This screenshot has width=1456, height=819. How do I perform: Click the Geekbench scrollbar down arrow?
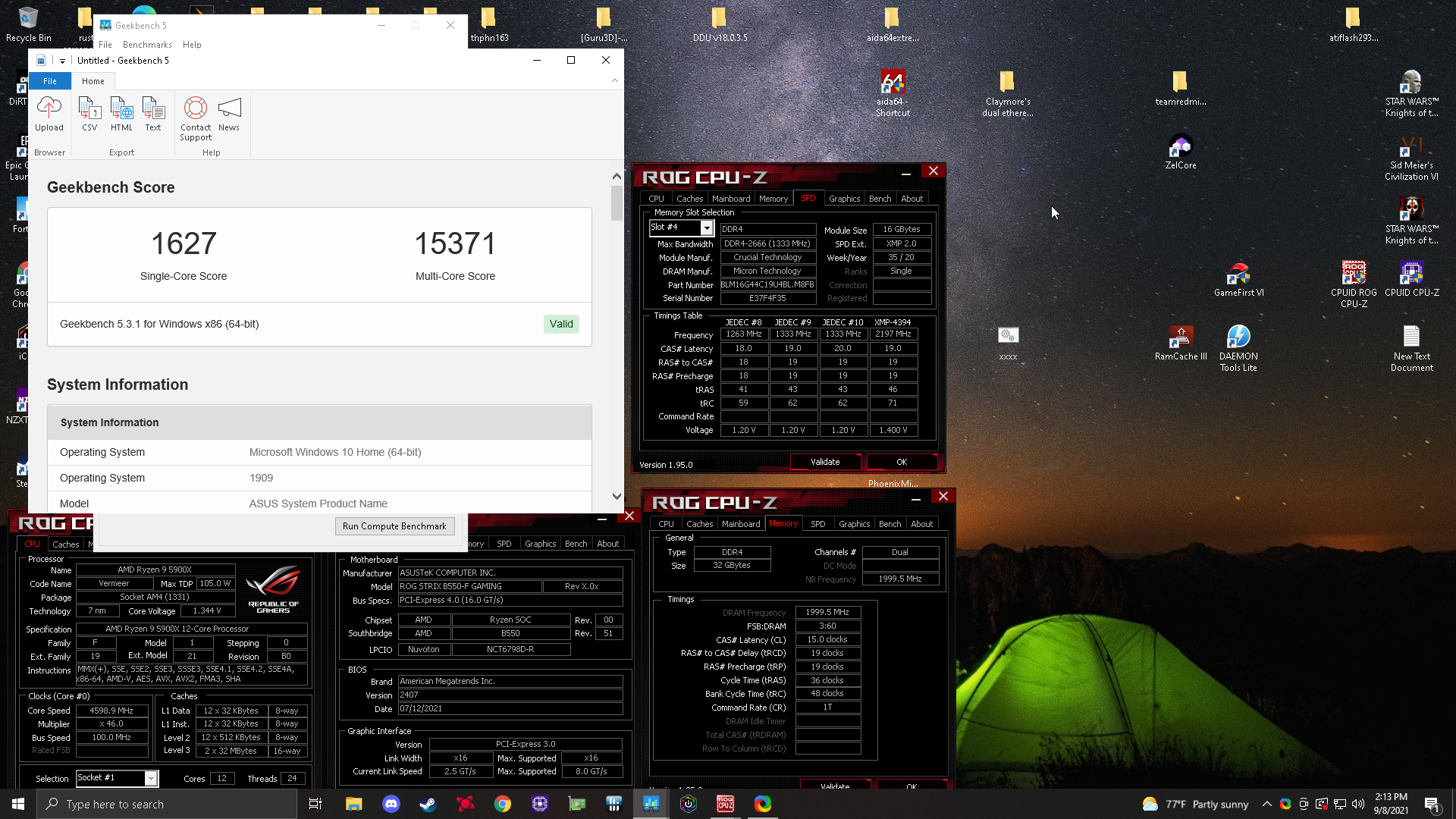617,497
